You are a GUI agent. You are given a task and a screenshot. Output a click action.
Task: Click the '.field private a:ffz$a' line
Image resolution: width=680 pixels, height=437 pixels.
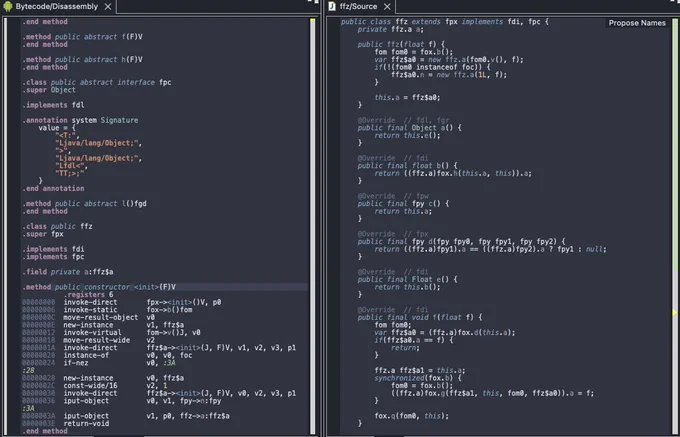pos(68,272)
